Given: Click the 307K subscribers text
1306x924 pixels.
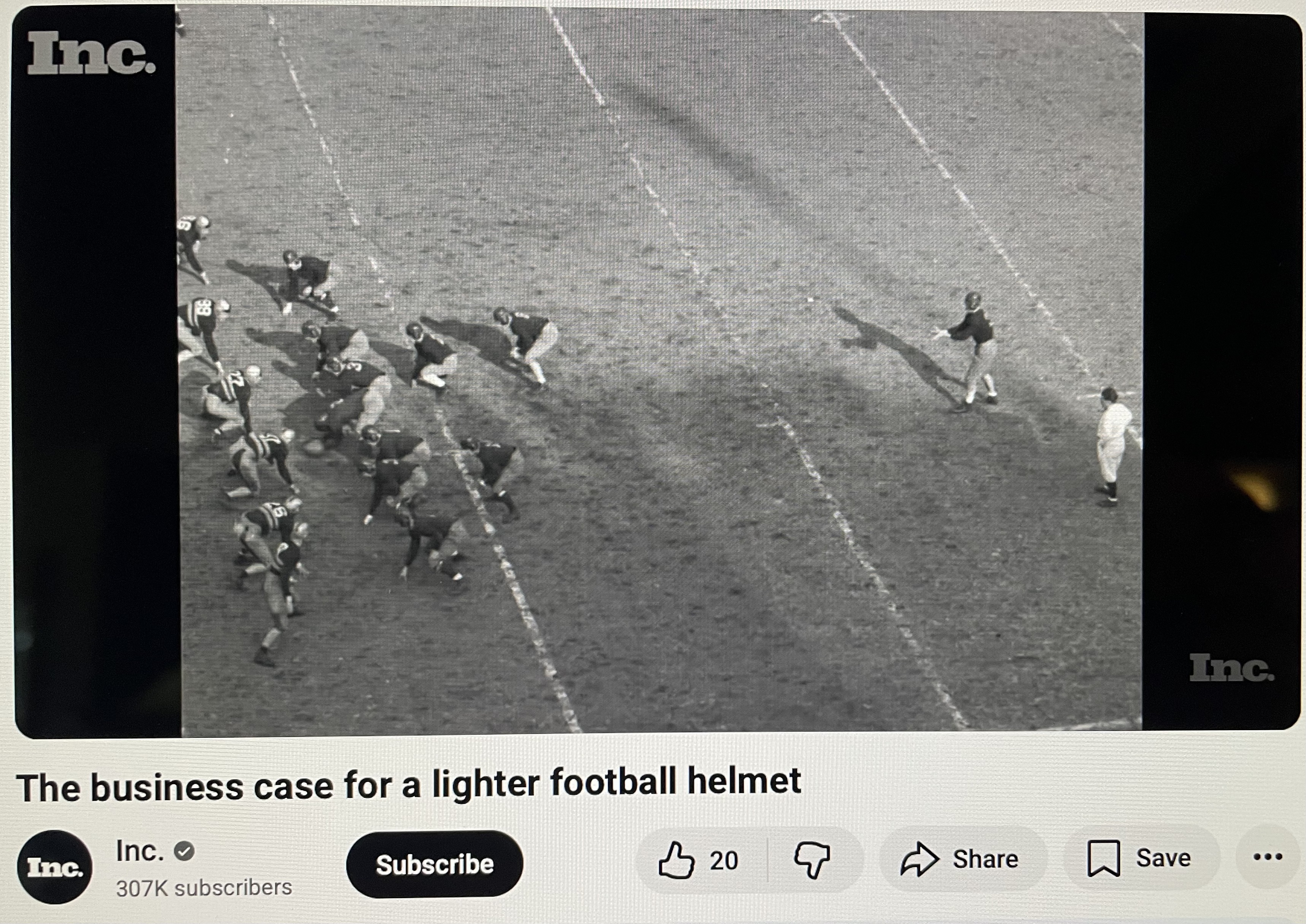Looking at the screenshot, I should [x=204, y=888].
